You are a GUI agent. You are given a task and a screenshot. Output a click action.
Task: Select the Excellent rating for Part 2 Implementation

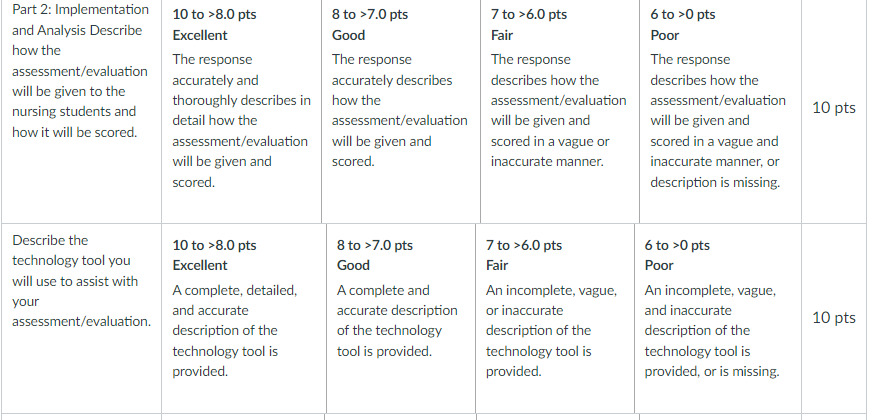pos(241,111)
